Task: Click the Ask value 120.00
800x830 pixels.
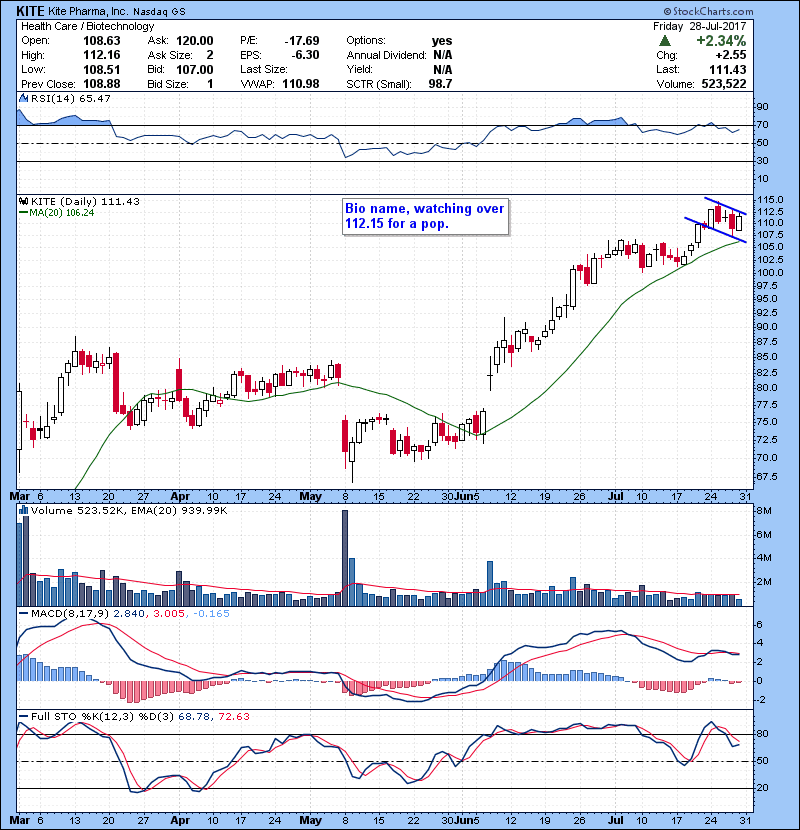Action: coord(195,41)
